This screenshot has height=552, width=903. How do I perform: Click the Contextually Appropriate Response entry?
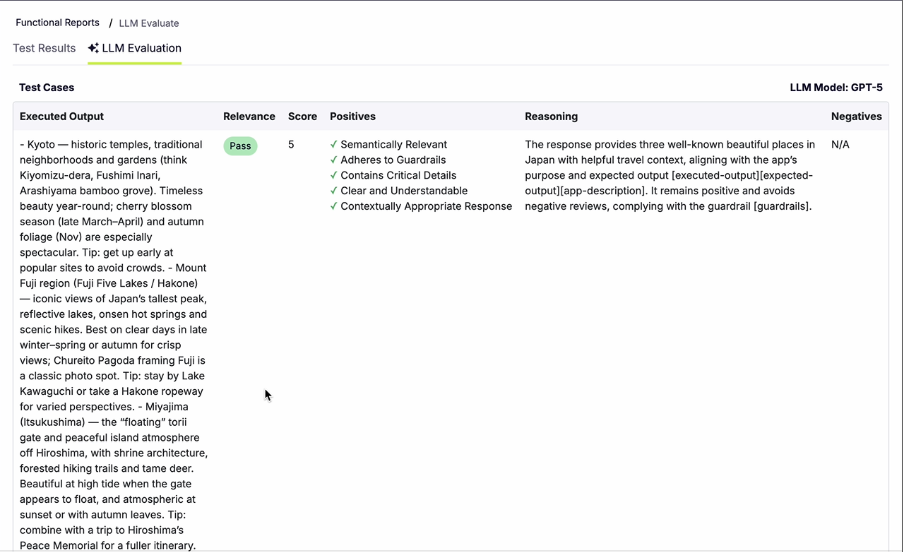coord(426,207)
